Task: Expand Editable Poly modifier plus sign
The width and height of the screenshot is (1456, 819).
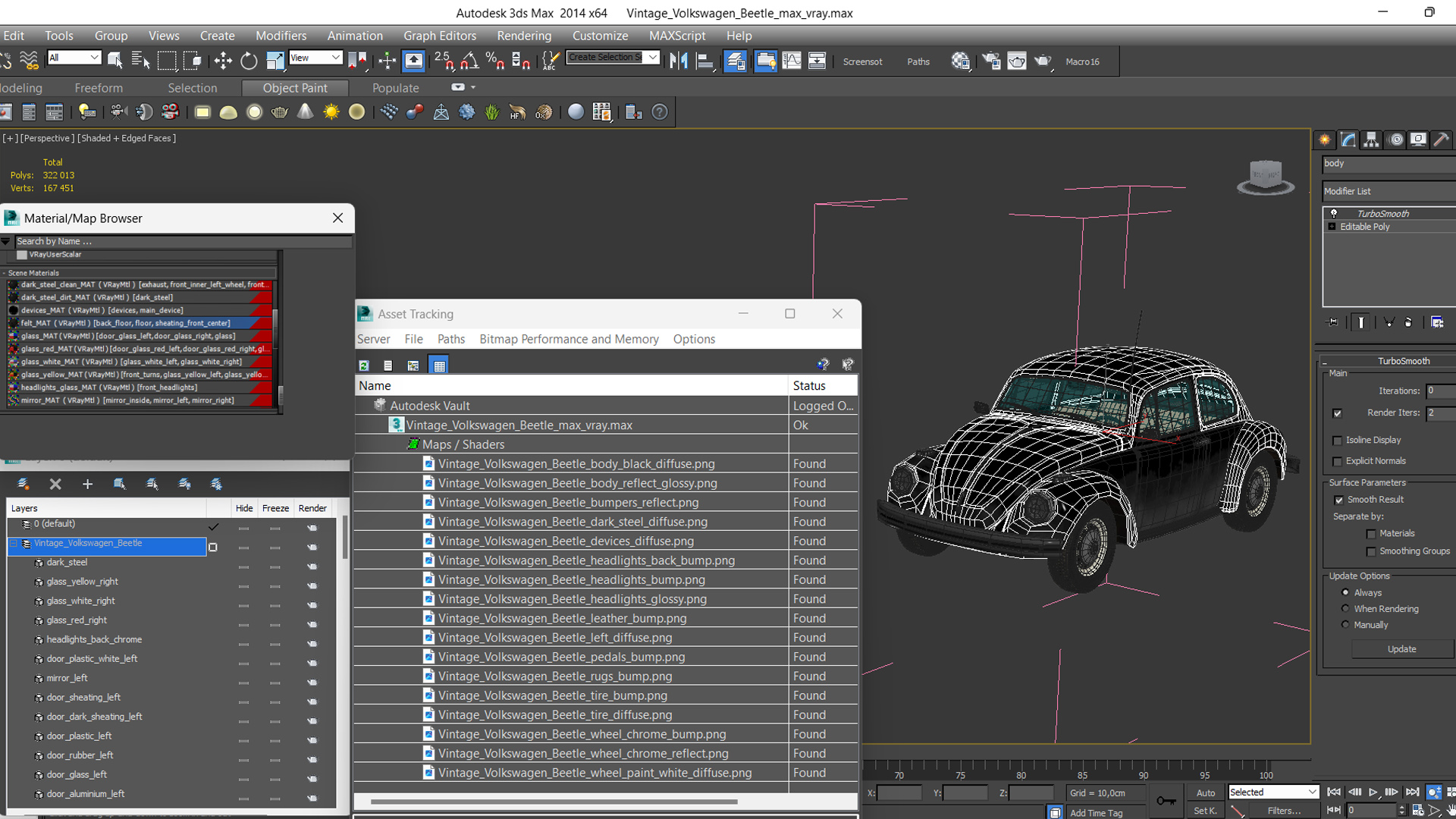Action: point(1332,227)
